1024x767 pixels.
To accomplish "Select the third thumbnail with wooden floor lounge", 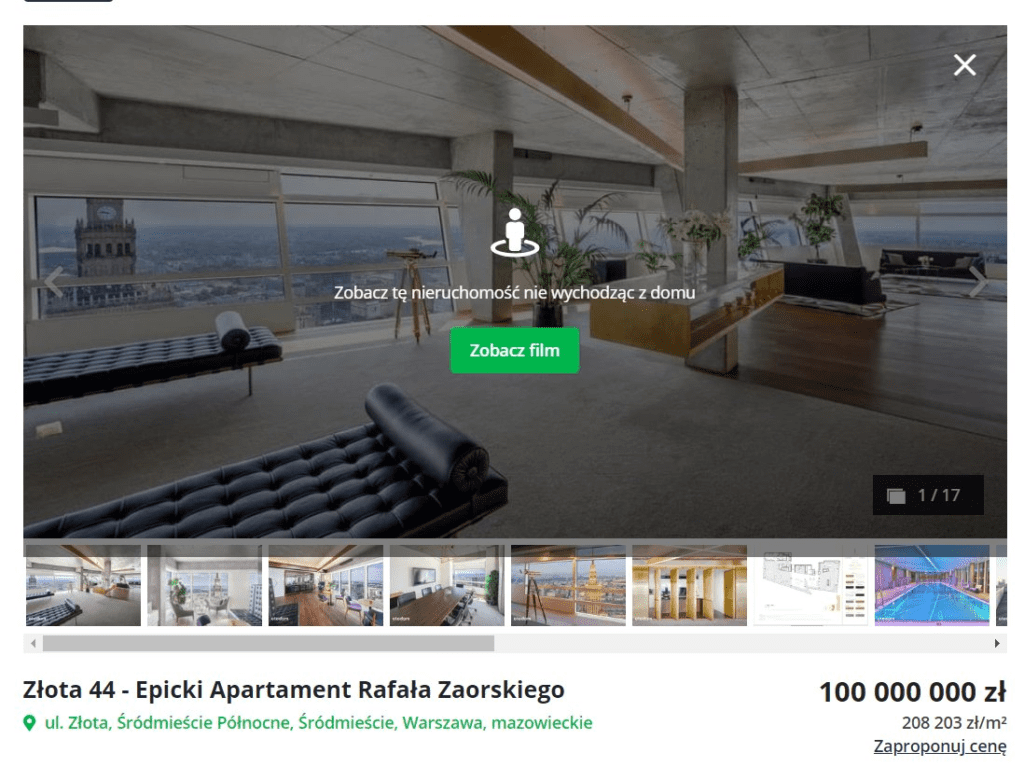I will [x=326, y=585].
